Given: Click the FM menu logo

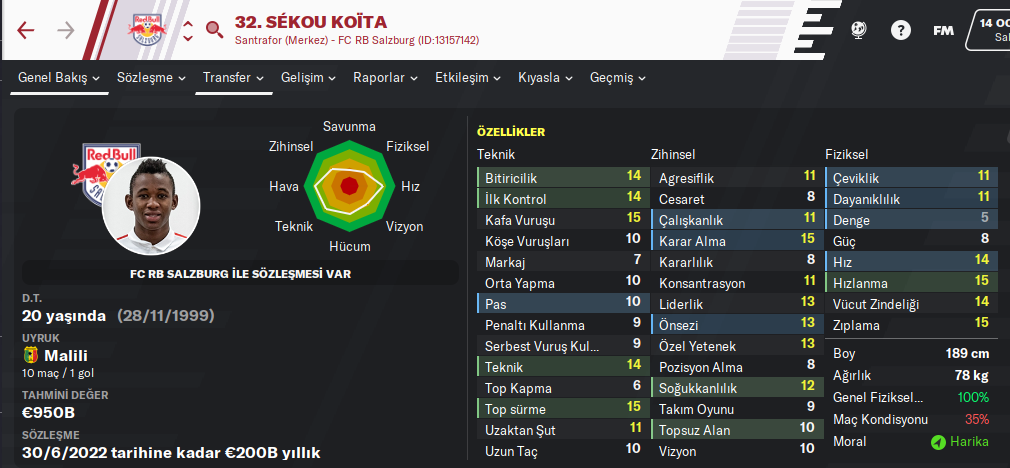Looking at the screenshot, I should [943, 30].
